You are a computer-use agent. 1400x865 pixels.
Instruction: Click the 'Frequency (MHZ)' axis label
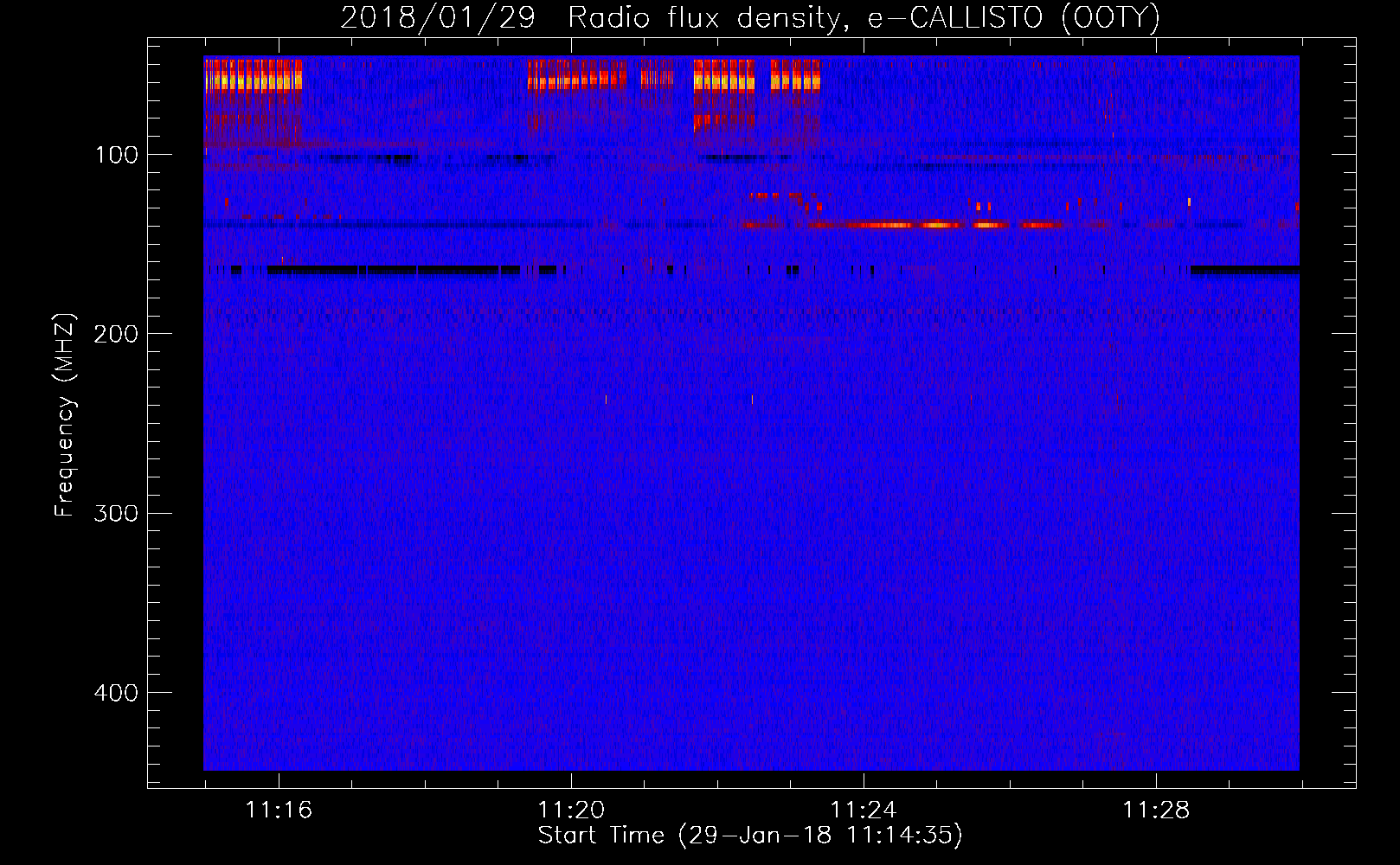pos(65,414)
